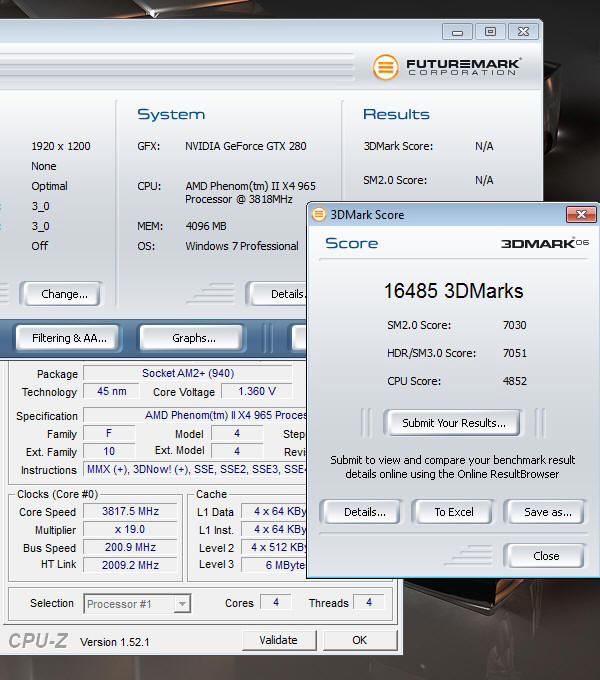The width and height of the screenshot is (600, 680).
Task: Click the 16485 3DMarks score text
Action: pyautogui.click(x=453, y=291)
